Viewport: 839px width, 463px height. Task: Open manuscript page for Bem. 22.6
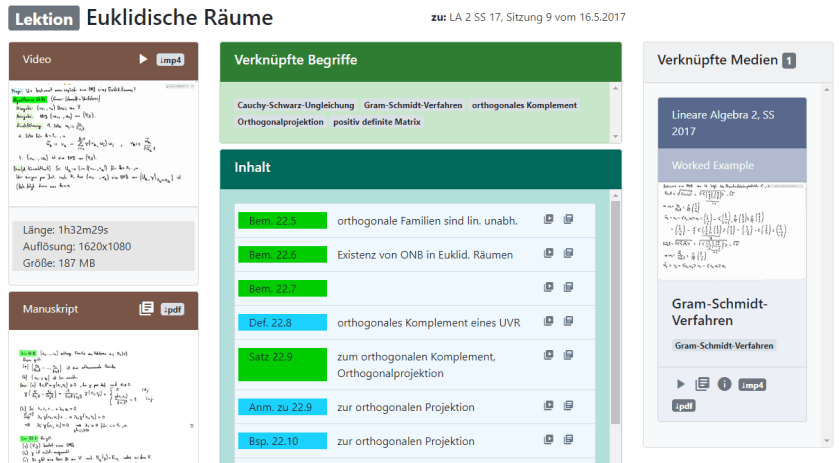click(x=568, y=254)
